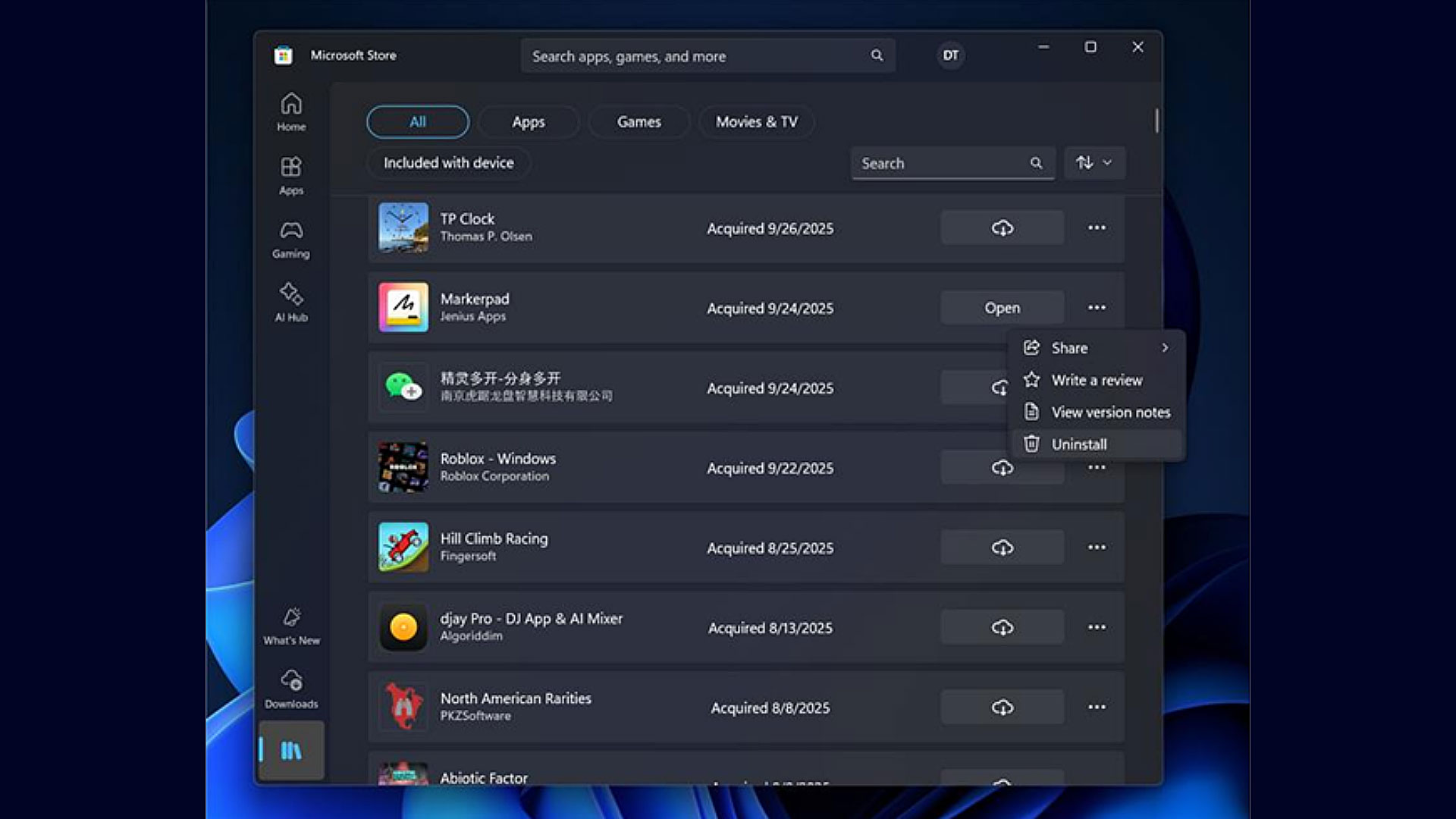Click cloud download for Hill Climb Racing
Image resolution: width=1456 pixels, height=819 pixels.
point(1002,548)
